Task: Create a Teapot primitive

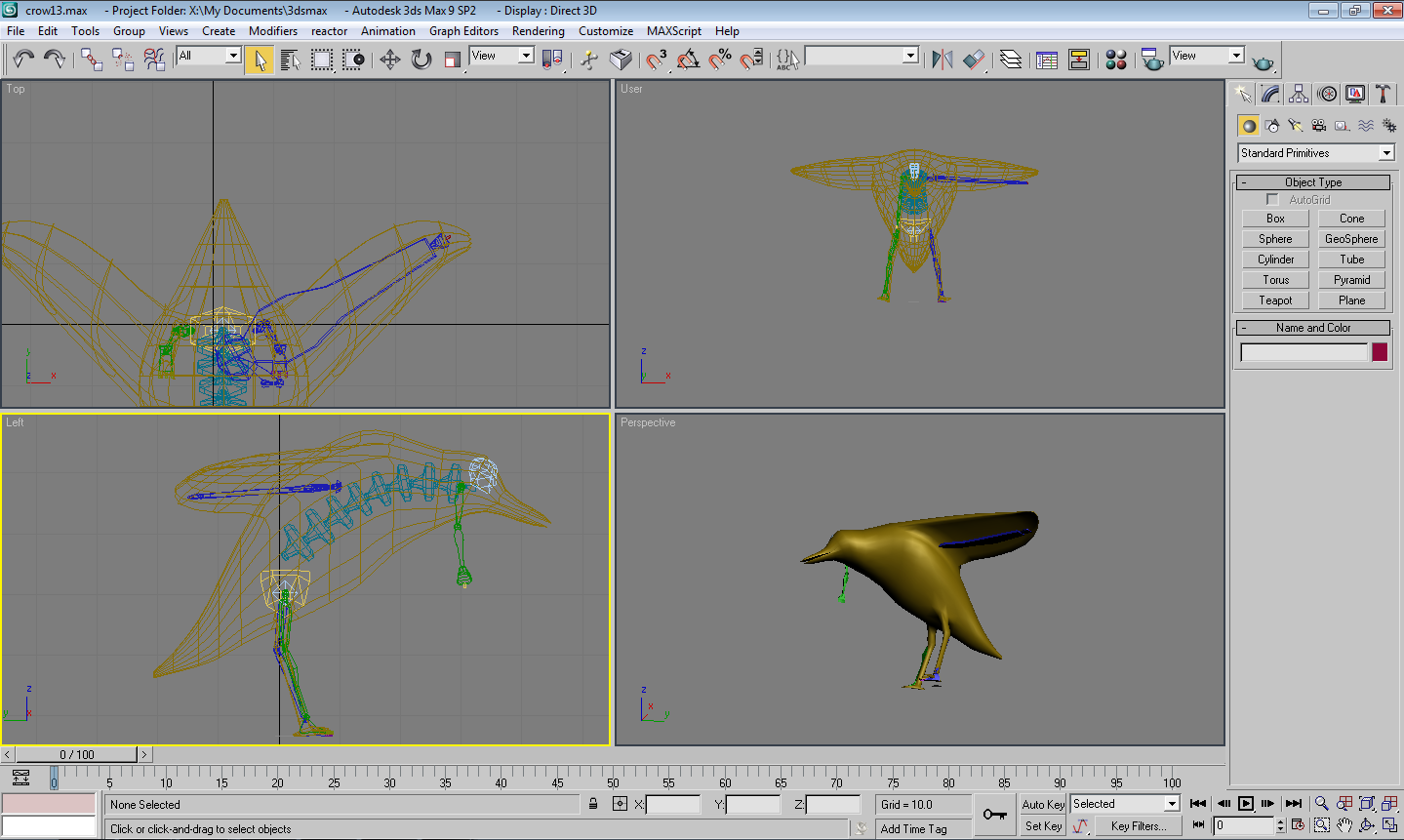Action: point(1275,300)
